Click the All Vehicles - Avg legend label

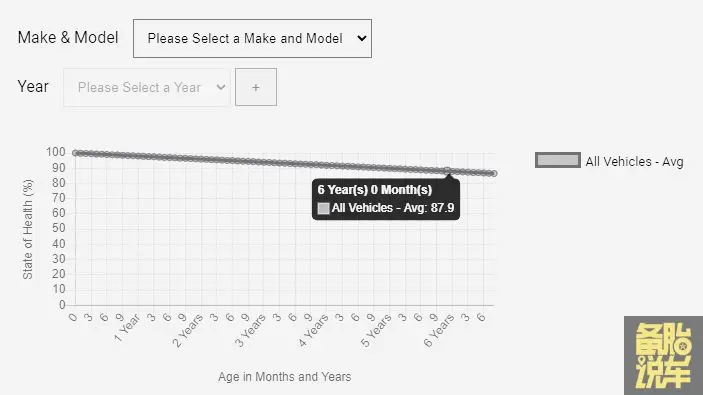tap(634, 161)
